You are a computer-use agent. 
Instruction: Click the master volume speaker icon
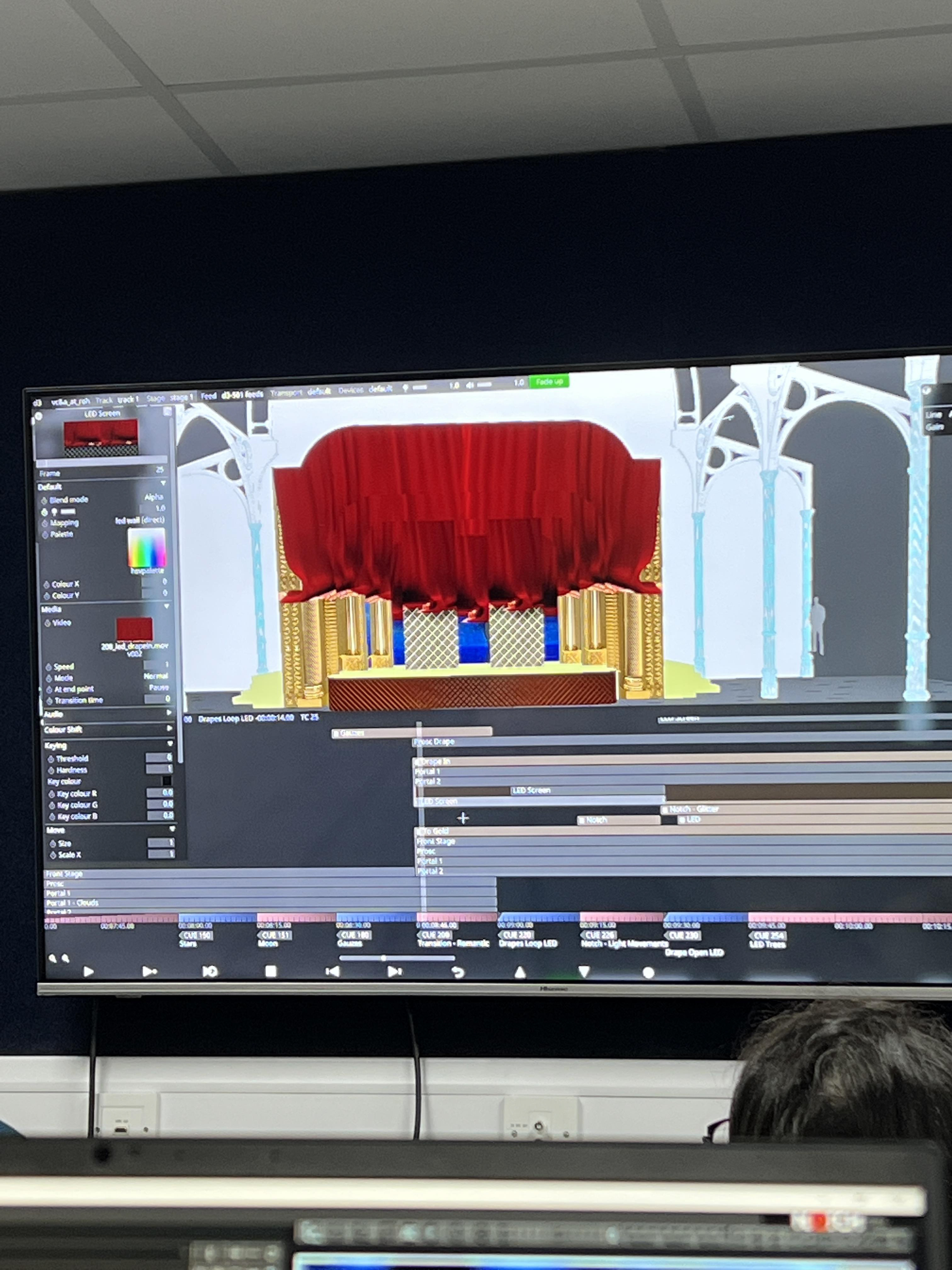470,385
